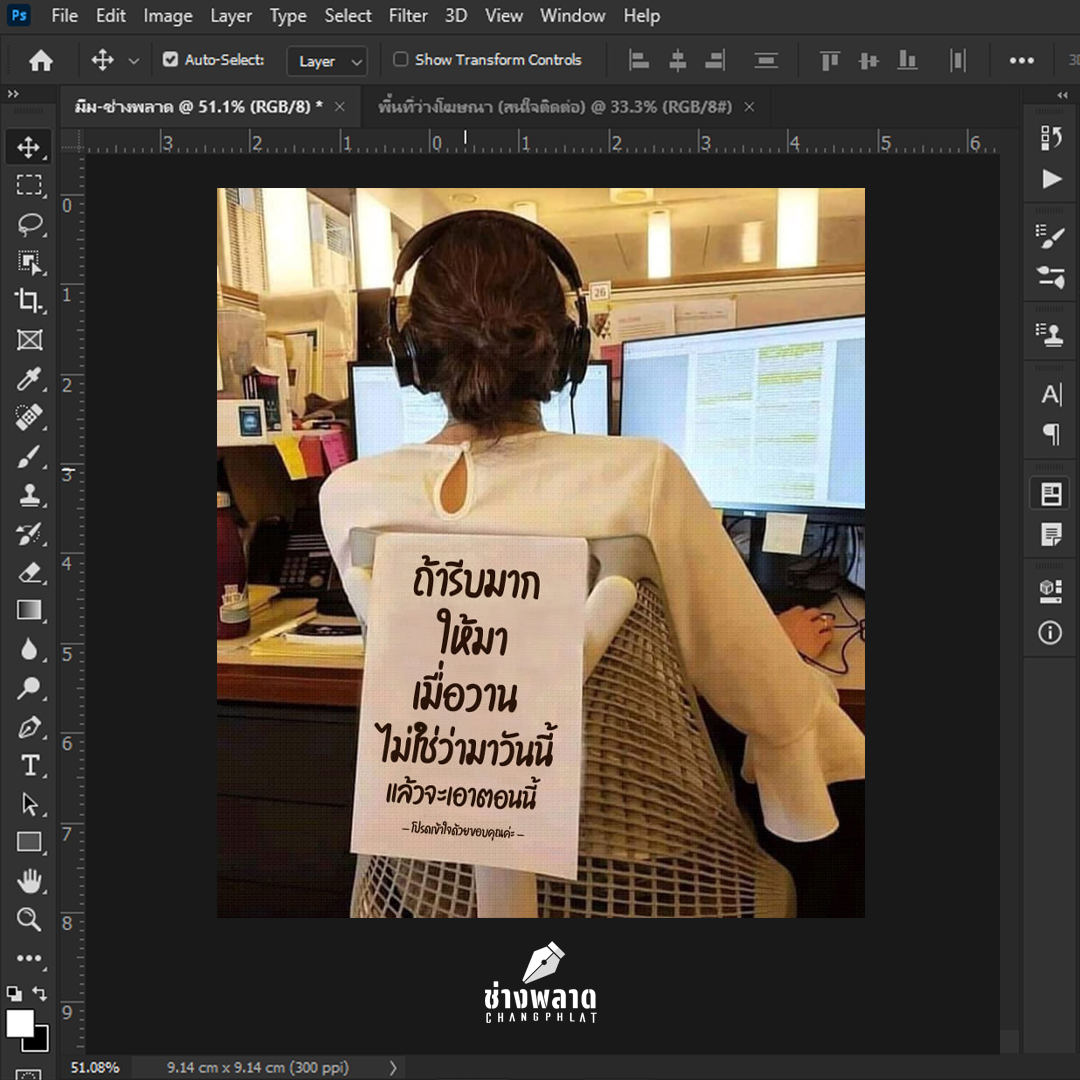Select the Dodge tool
Screen dimensions: 1080x1080
click(x=28, y=688)
